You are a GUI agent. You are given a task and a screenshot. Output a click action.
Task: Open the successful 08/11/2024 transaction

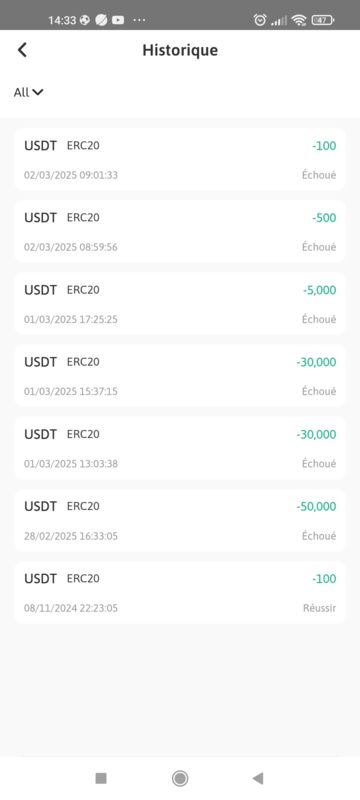coord(179,592)
